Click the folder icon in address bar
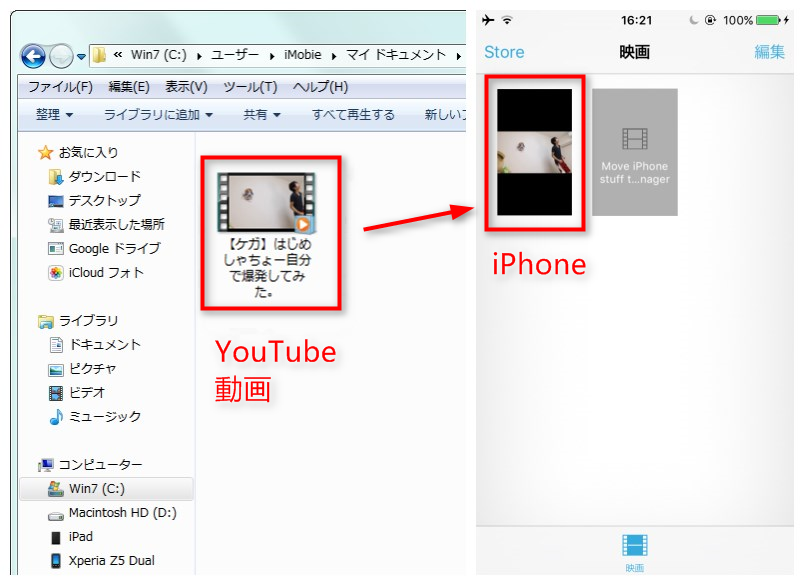 (x=99, y=55)
